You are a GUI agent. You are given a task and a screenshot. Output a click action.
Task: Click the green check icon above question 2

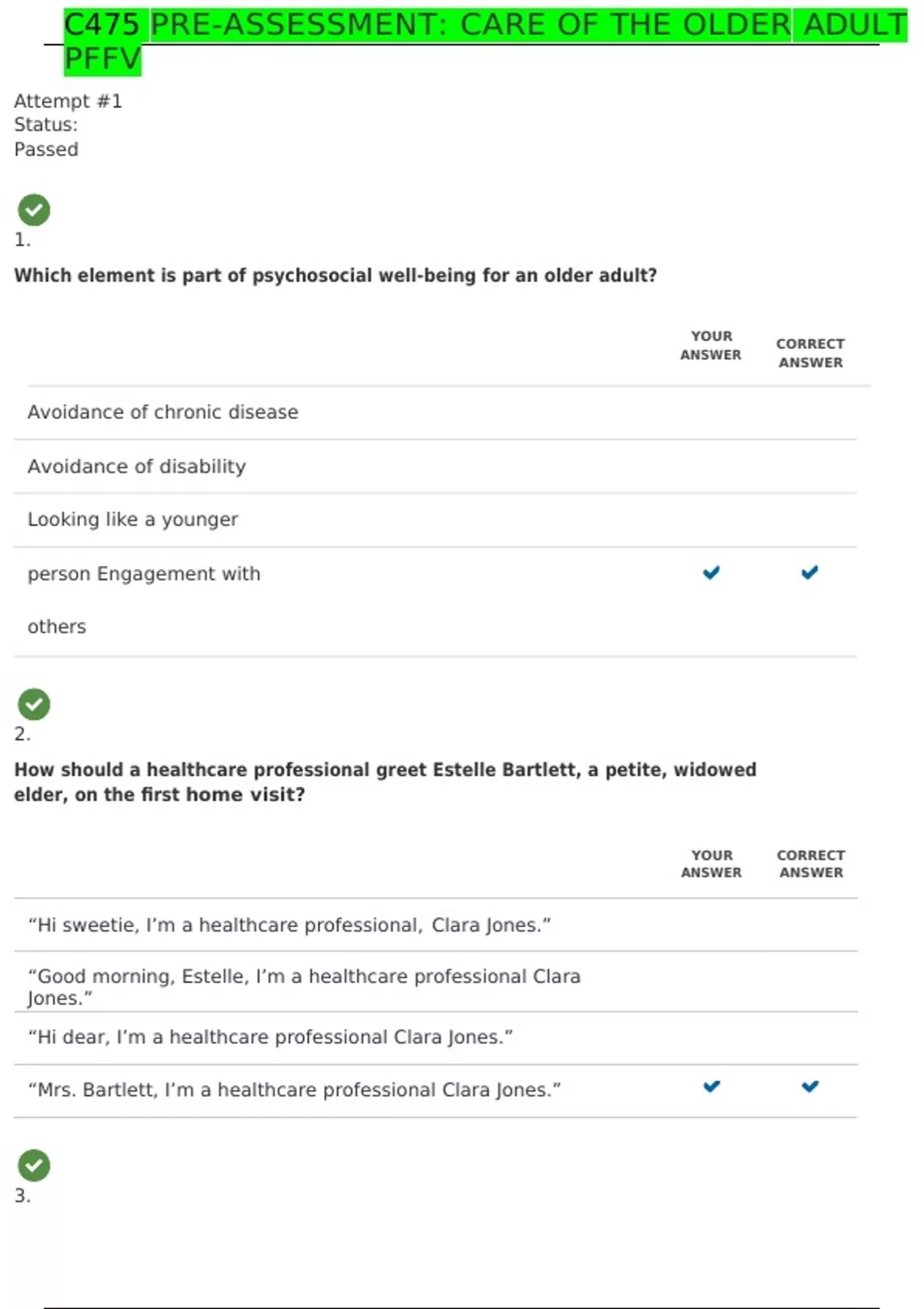34,704
